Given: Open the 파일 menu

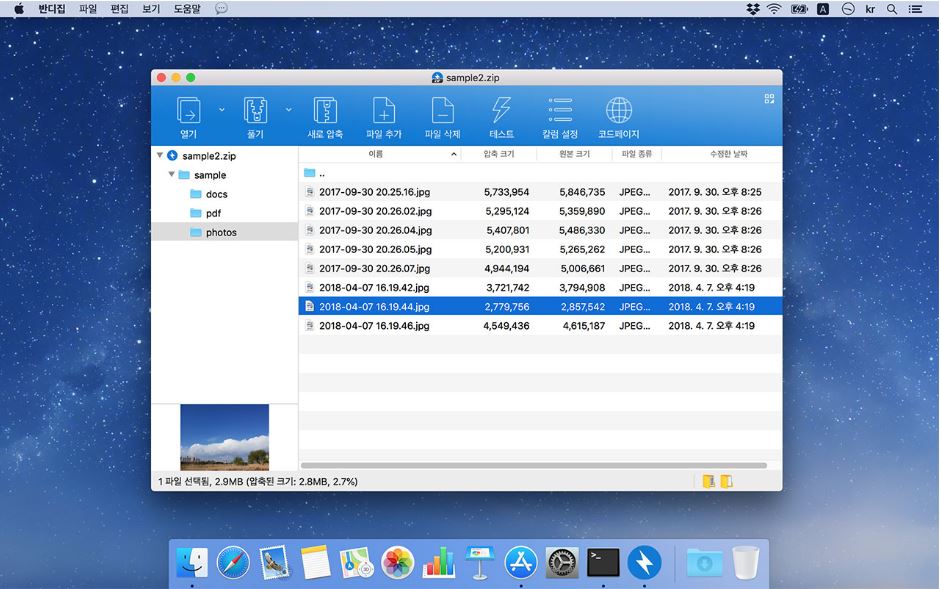Looking at the screenshot, I should pos(88,9).
